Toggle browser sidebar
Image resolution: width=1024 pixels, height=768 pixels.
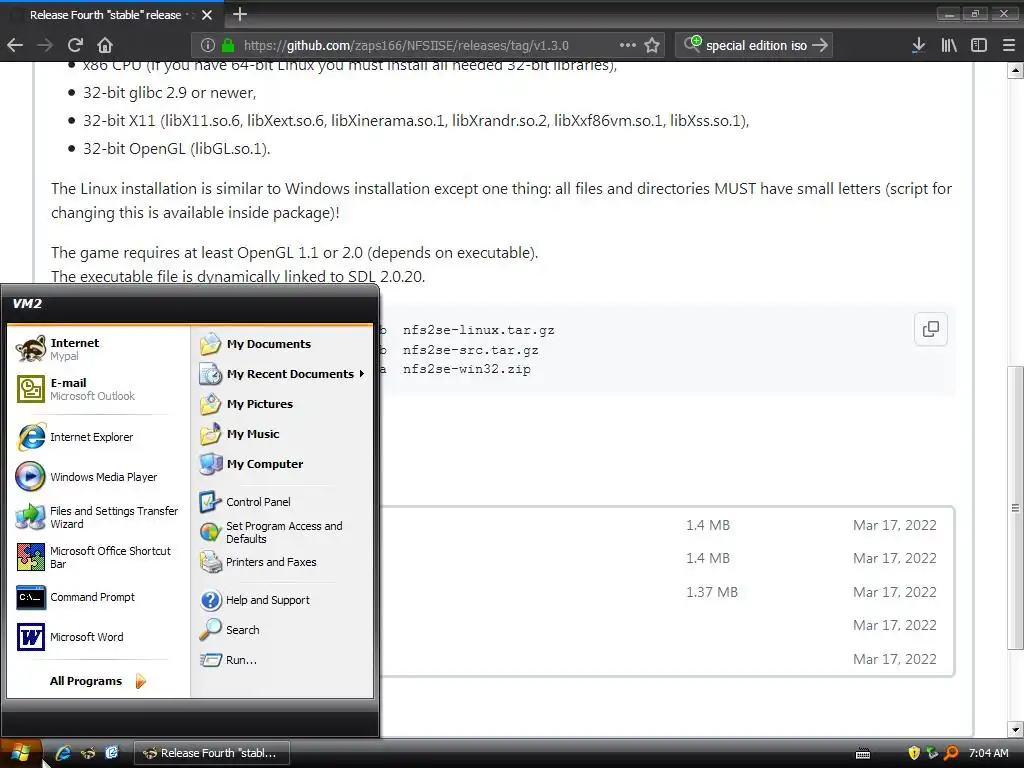[979, 45]
